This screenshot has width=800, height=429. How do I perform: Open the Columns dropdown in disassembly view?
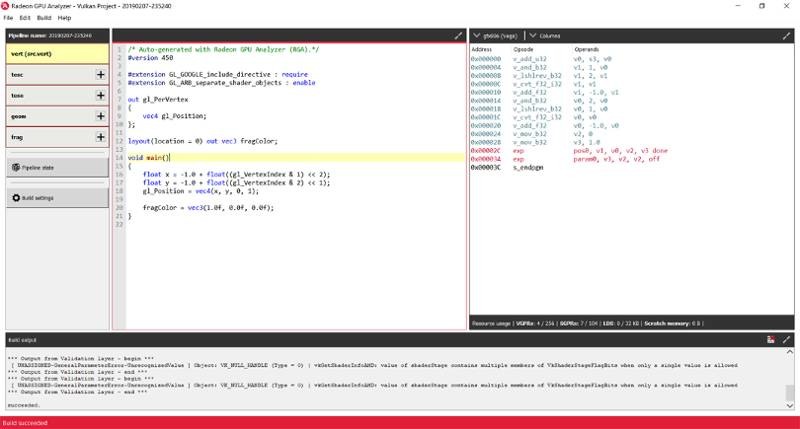[x=545, y=36]
